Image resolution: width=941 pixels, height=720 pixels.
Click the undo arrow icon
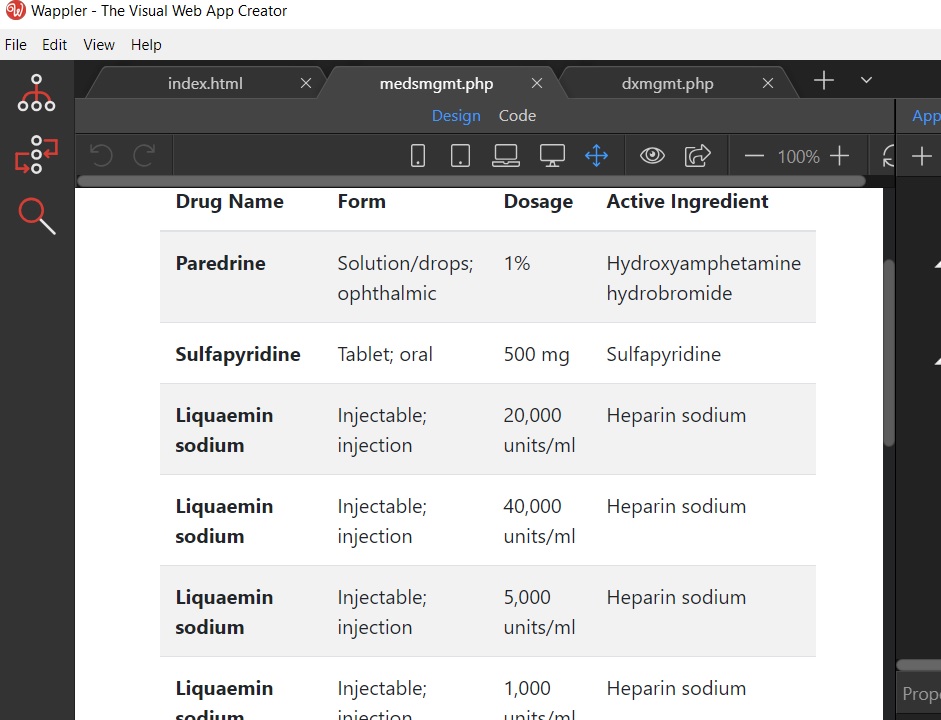pyautogui.click(x=101, y=155)
